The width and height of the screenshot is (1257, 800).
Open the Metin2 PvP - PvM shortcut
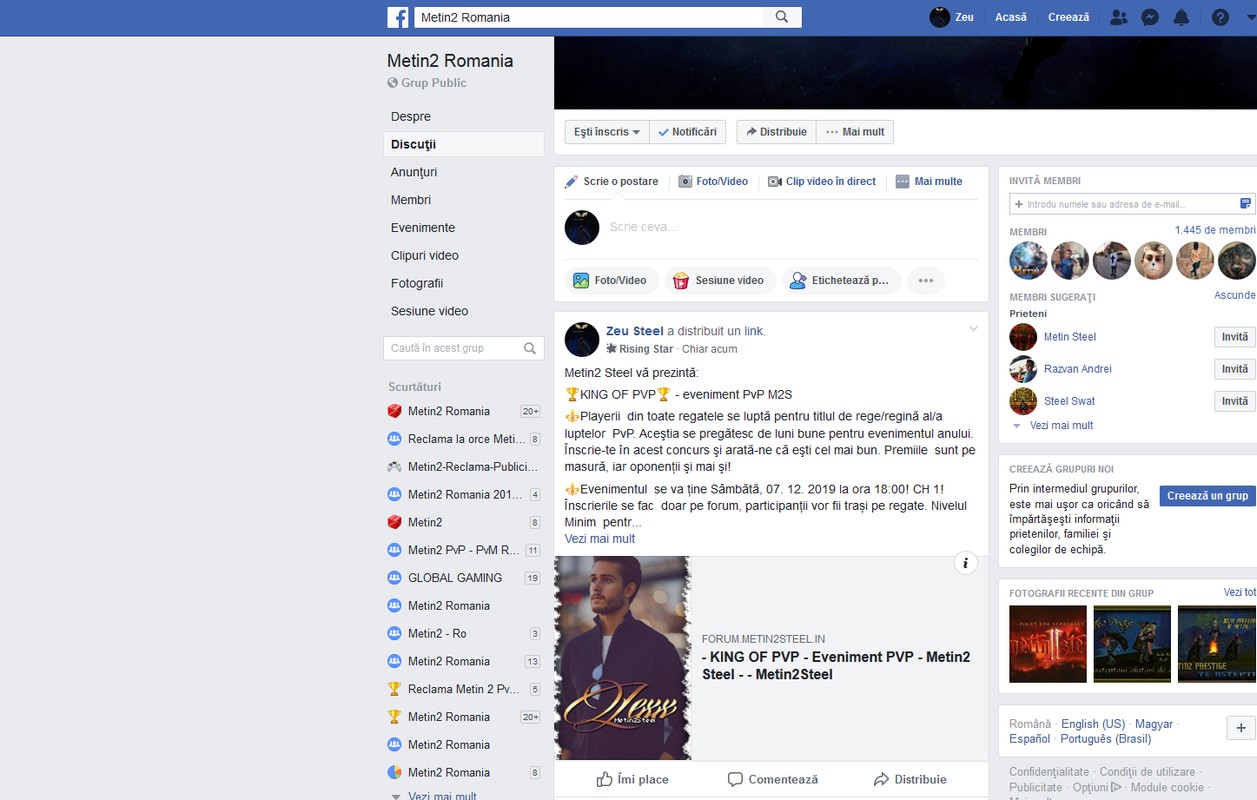(463, 550)
